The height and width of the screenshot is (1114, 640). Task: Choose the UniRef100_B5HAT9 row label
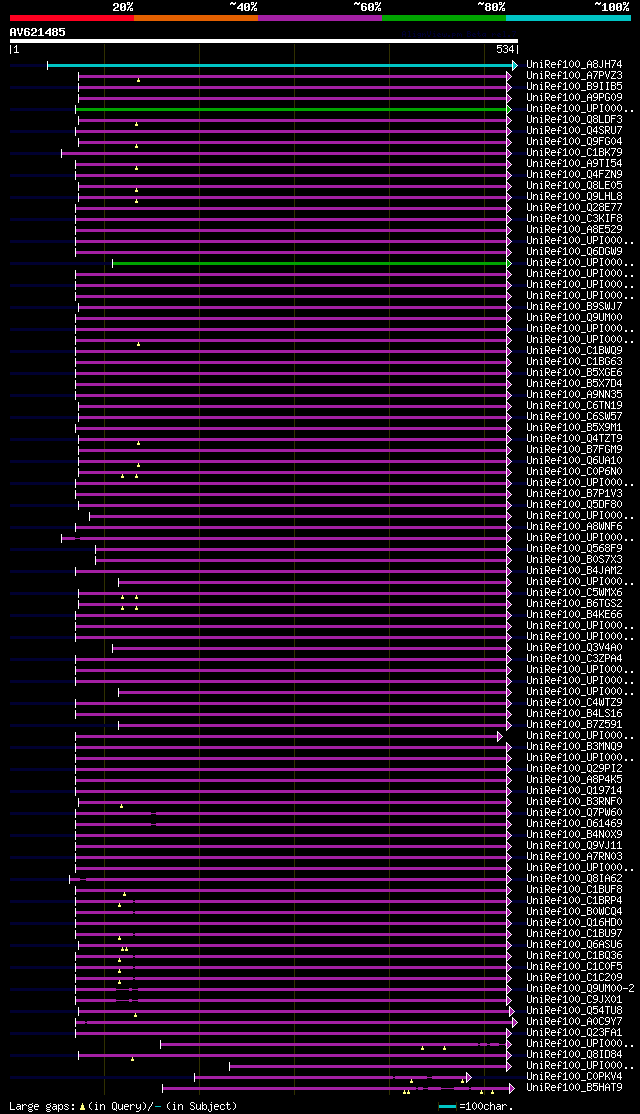575,1088
